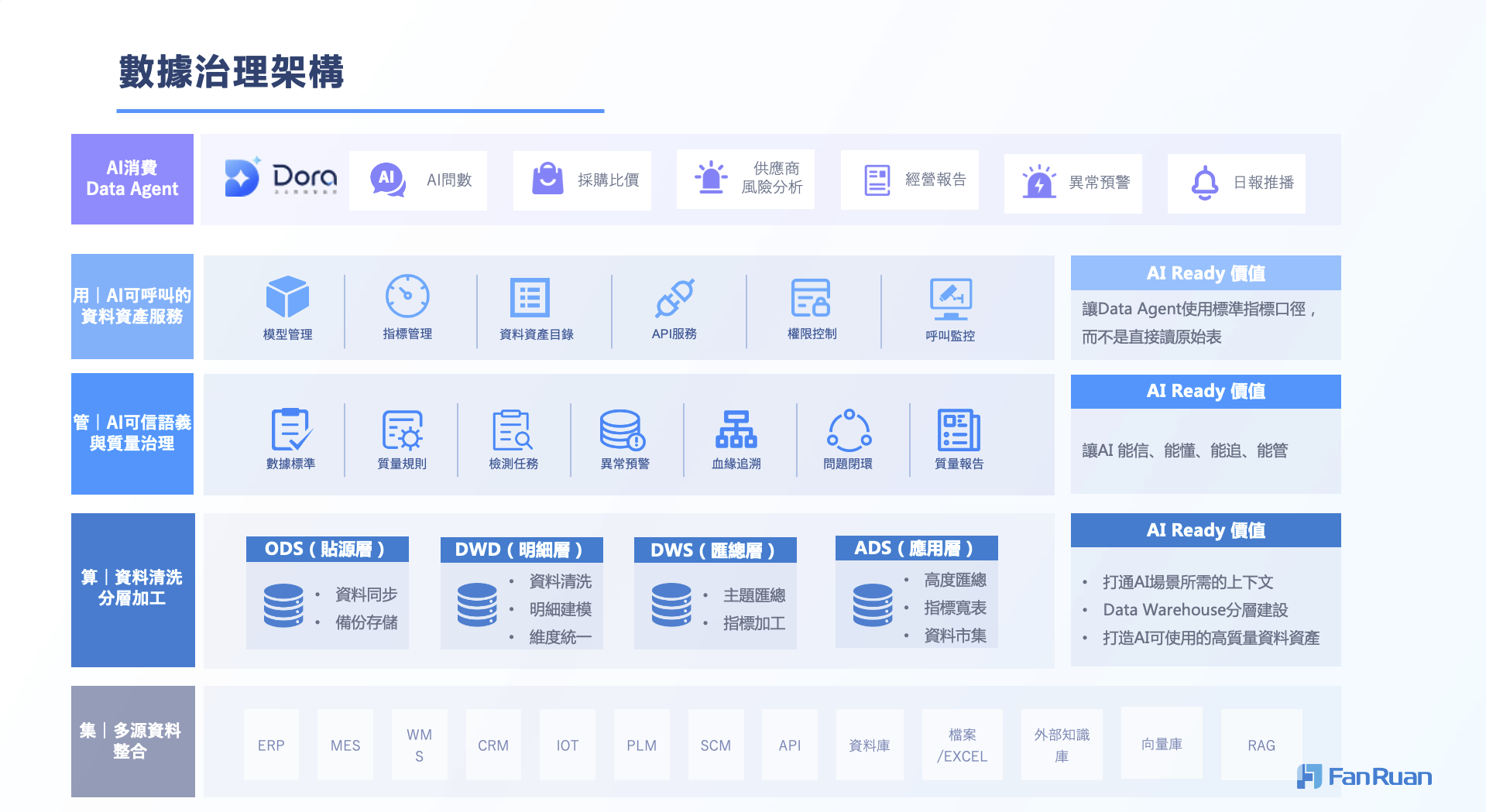Click the RAG source tile
This screenshot has width=1486, height=812.
coord(1261,745)
